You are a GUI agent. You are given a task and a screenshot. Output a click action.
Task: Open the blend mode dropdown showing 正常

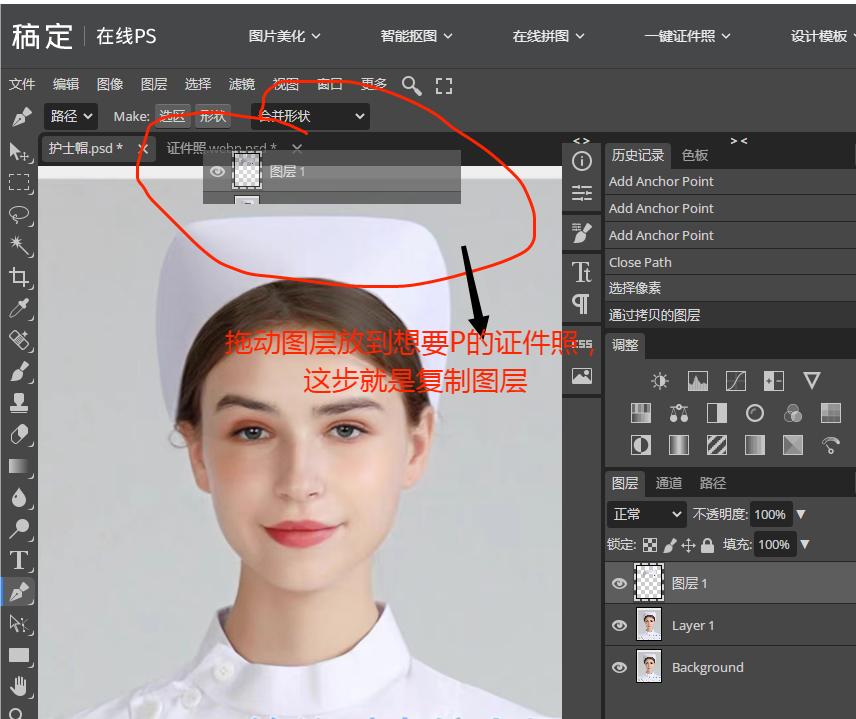click(x=646, y=514)
